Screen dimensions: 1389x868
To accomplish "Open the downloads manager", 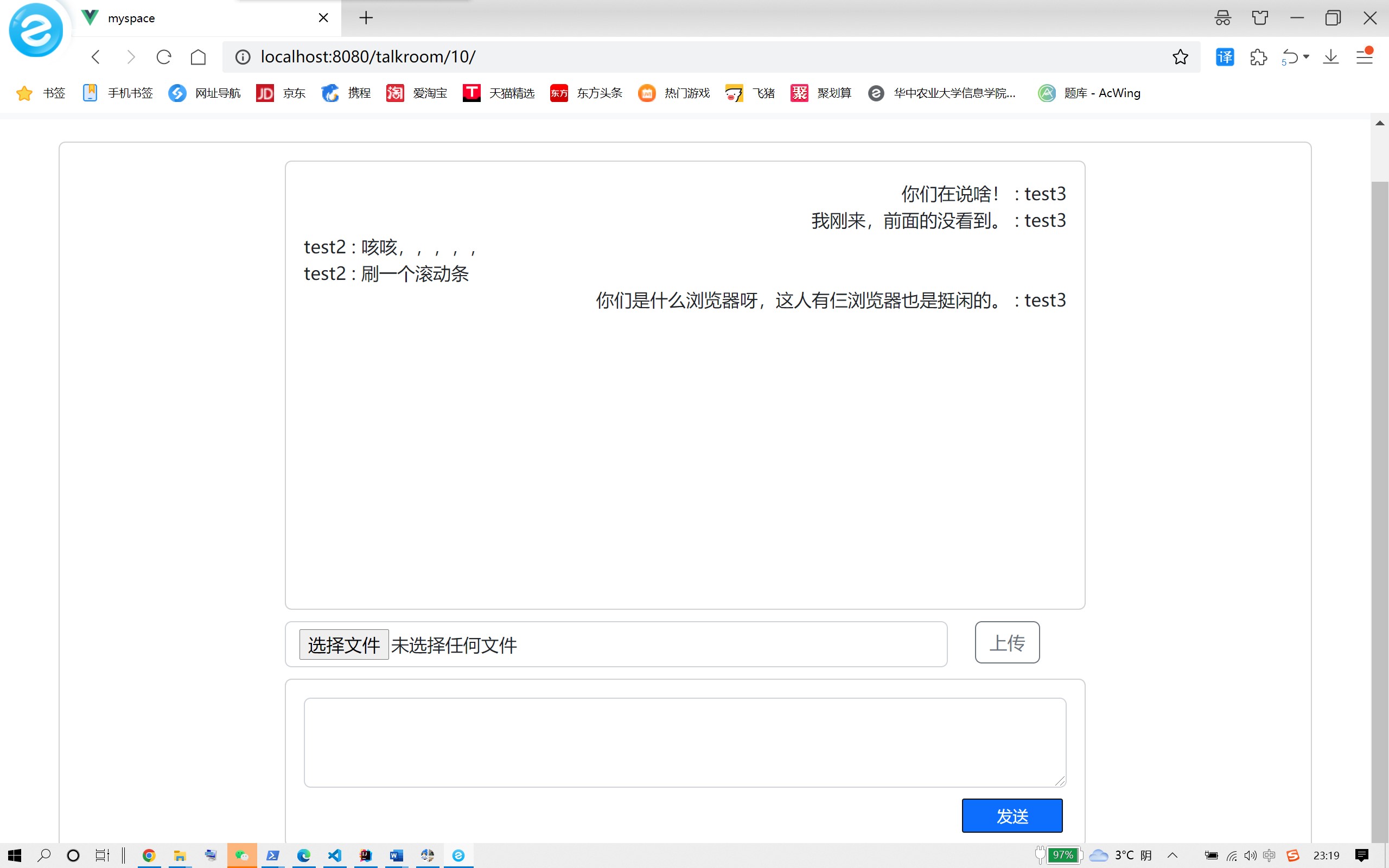I will pos(1330,56).
